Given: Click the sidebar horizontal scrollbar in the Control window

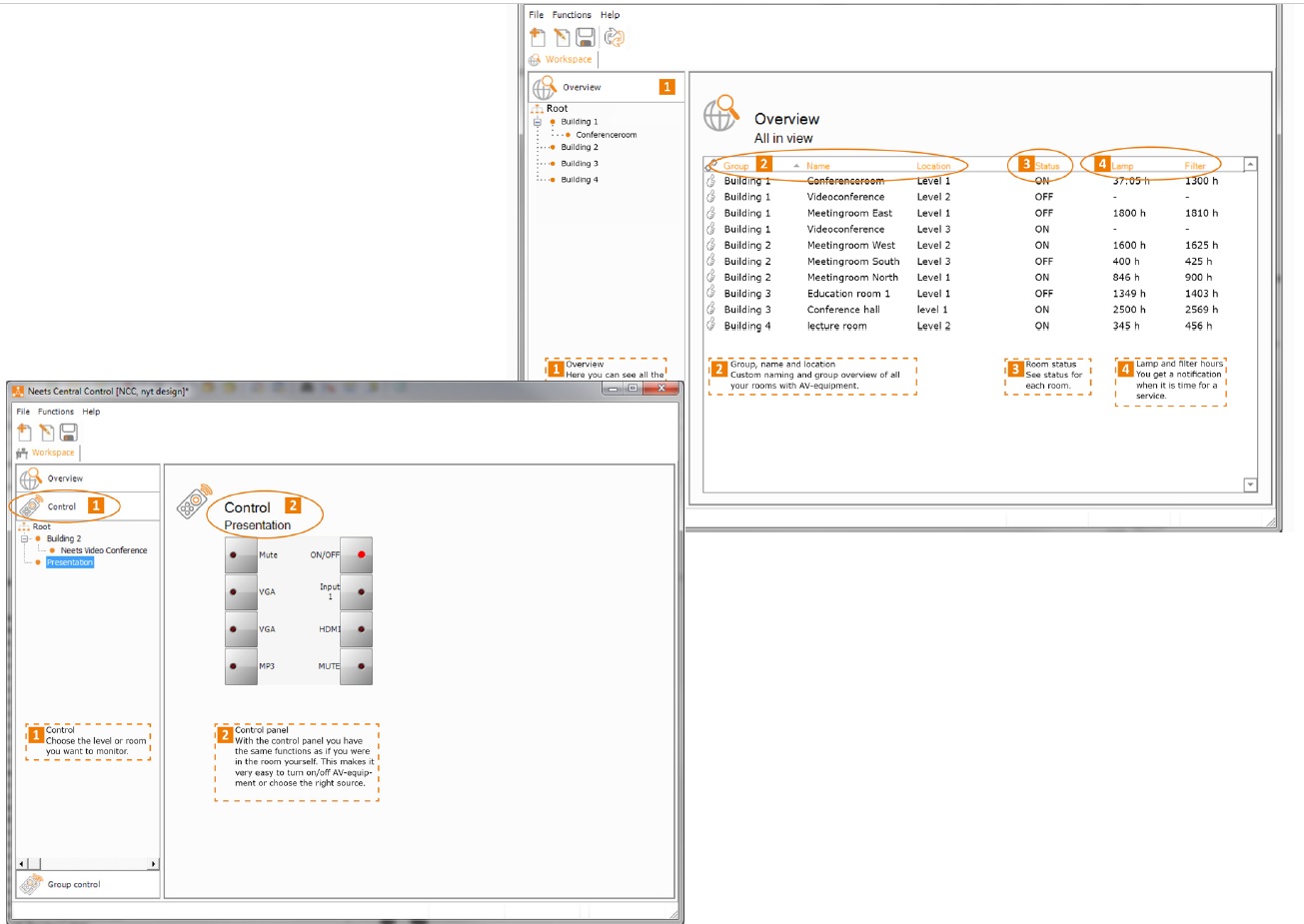Looking at the screenshot, I should (88, 863).
